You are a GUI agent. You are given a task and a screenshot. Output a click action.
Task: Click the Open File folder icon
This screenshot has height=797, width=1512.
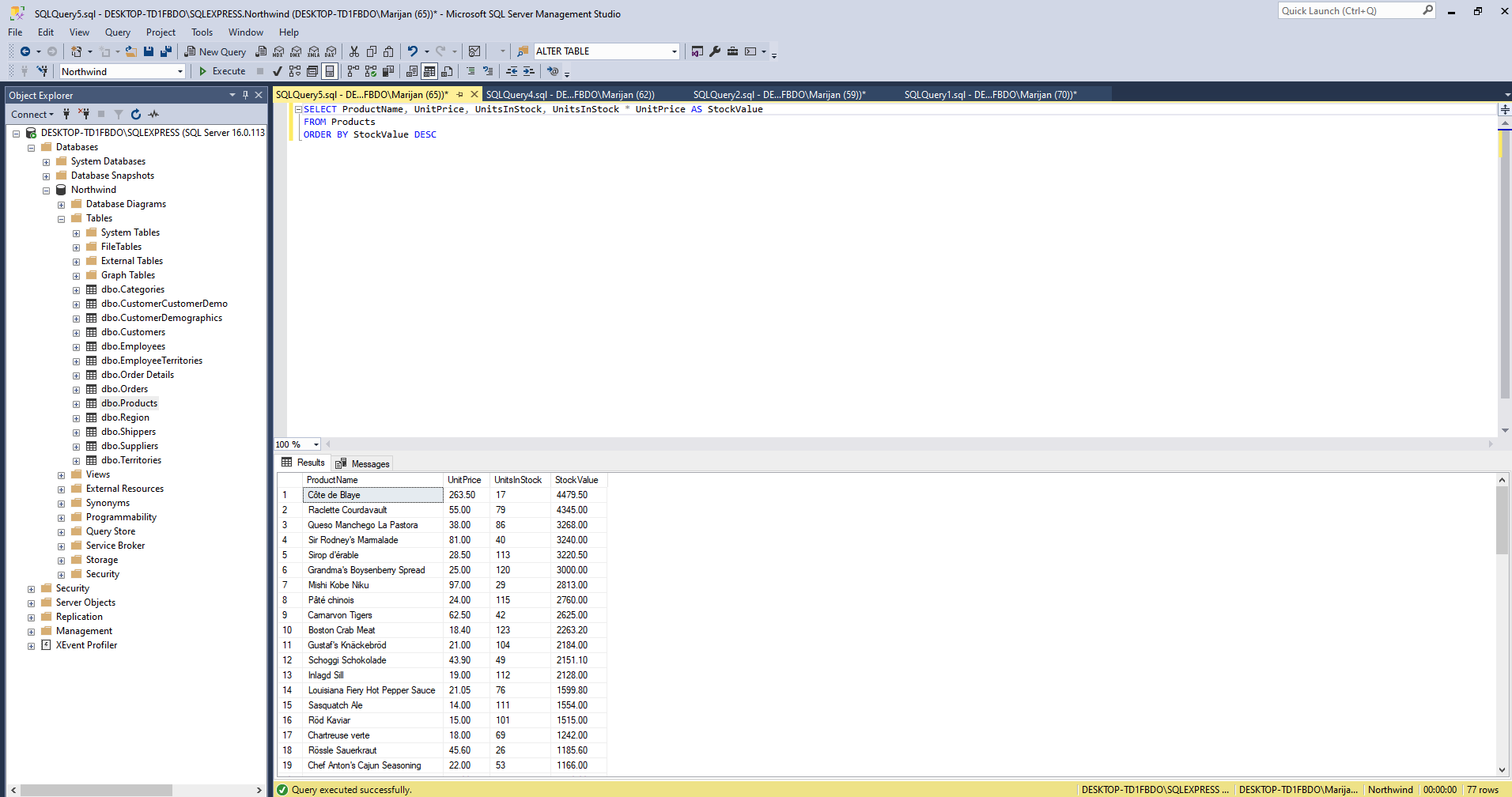[131, 51]
